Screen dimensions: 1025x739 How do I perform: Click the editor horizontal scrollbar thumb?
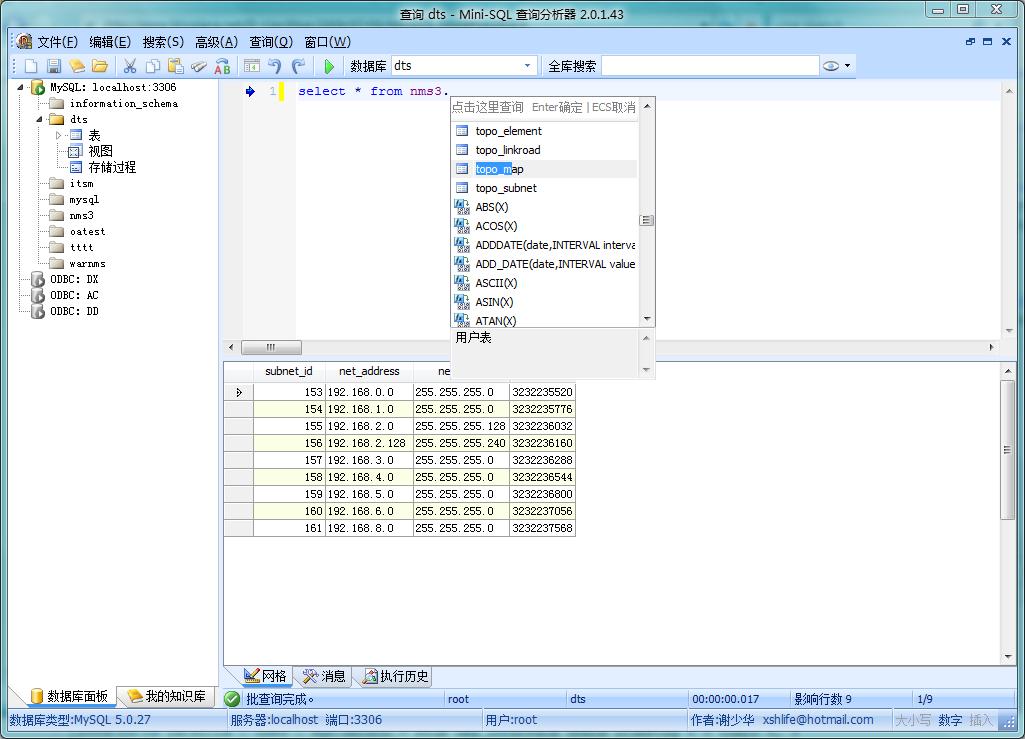271,347
